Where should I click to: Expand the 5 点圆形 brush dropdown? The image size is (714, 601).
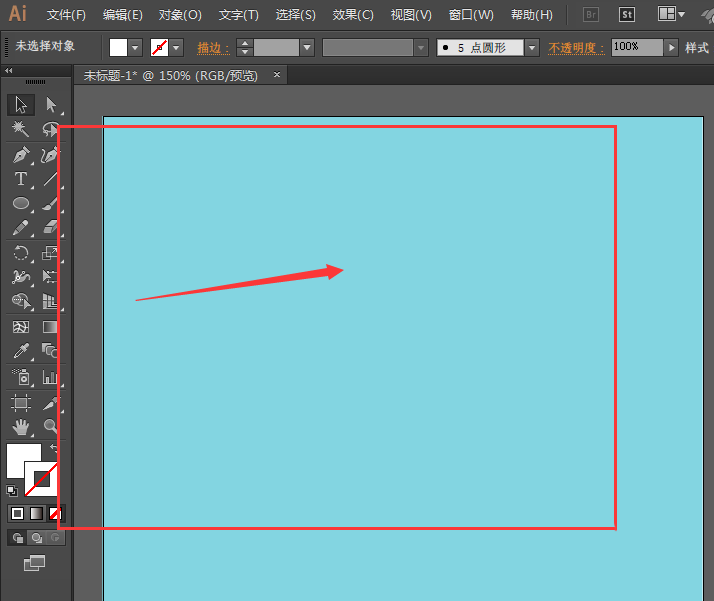click(531, 47)
